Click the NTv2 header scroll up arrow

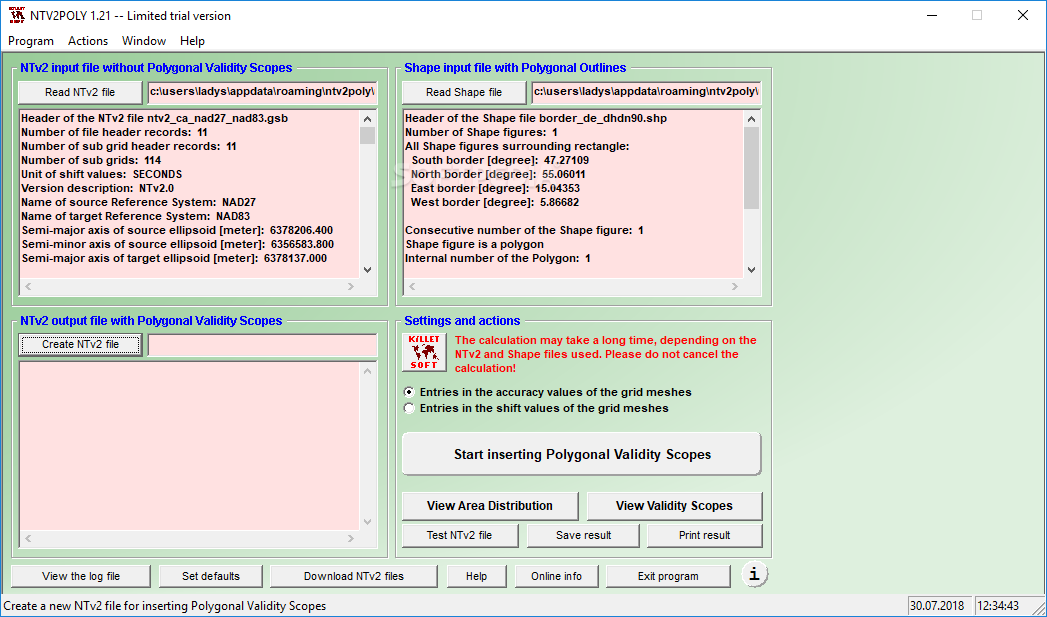[367, 119]
